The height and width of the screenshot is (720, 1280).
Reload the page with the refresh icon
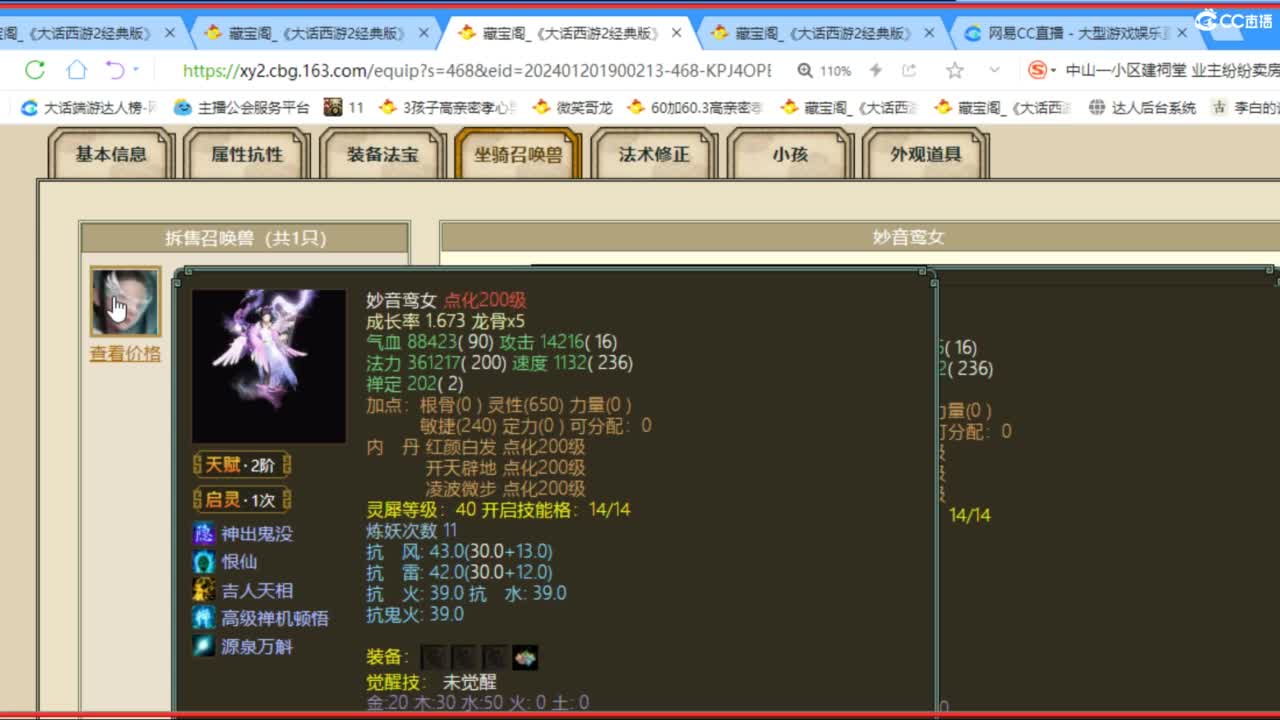click(x=35, y=70)
